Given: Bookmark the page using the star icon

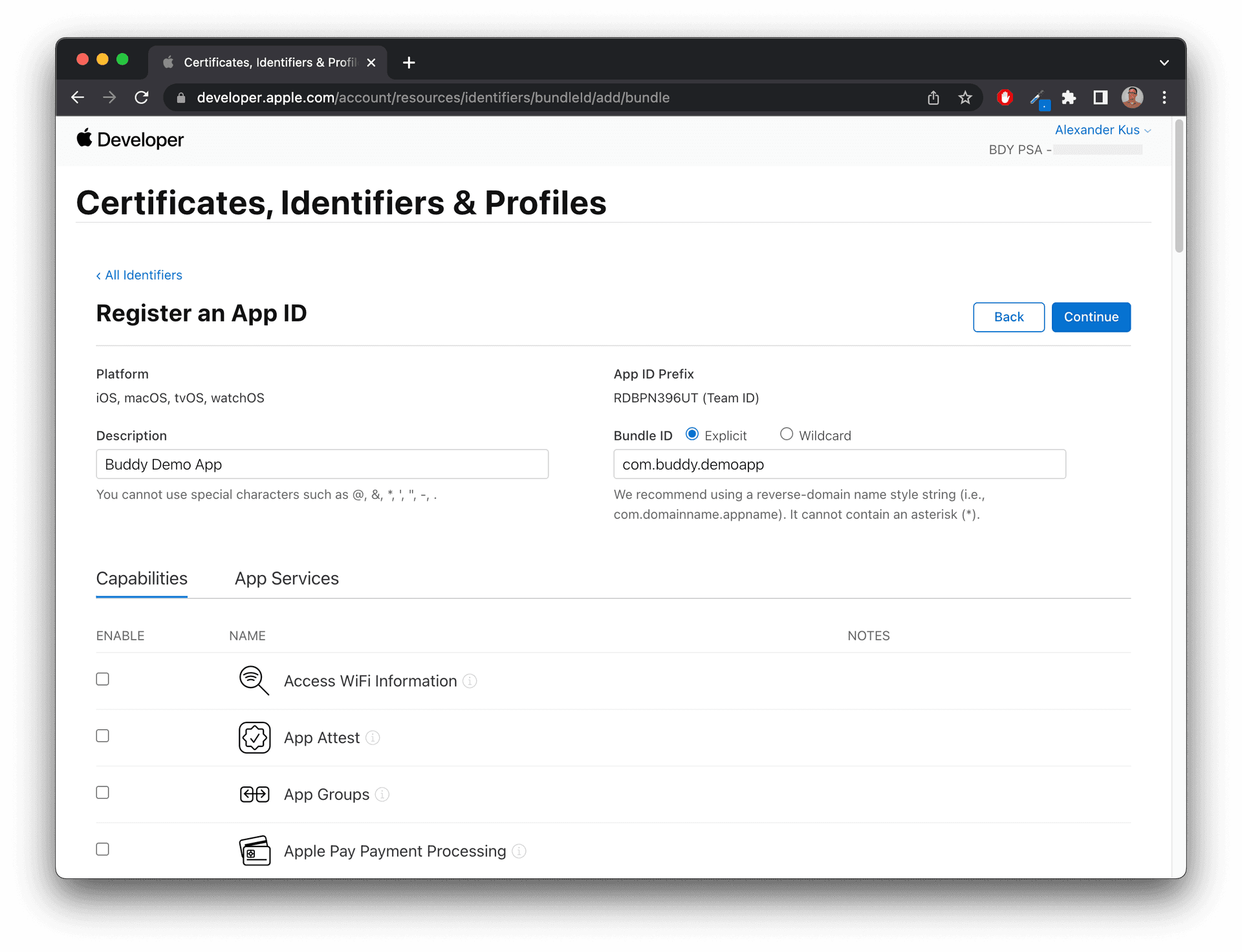Looking at the screenshot, I should coord(965,98).
